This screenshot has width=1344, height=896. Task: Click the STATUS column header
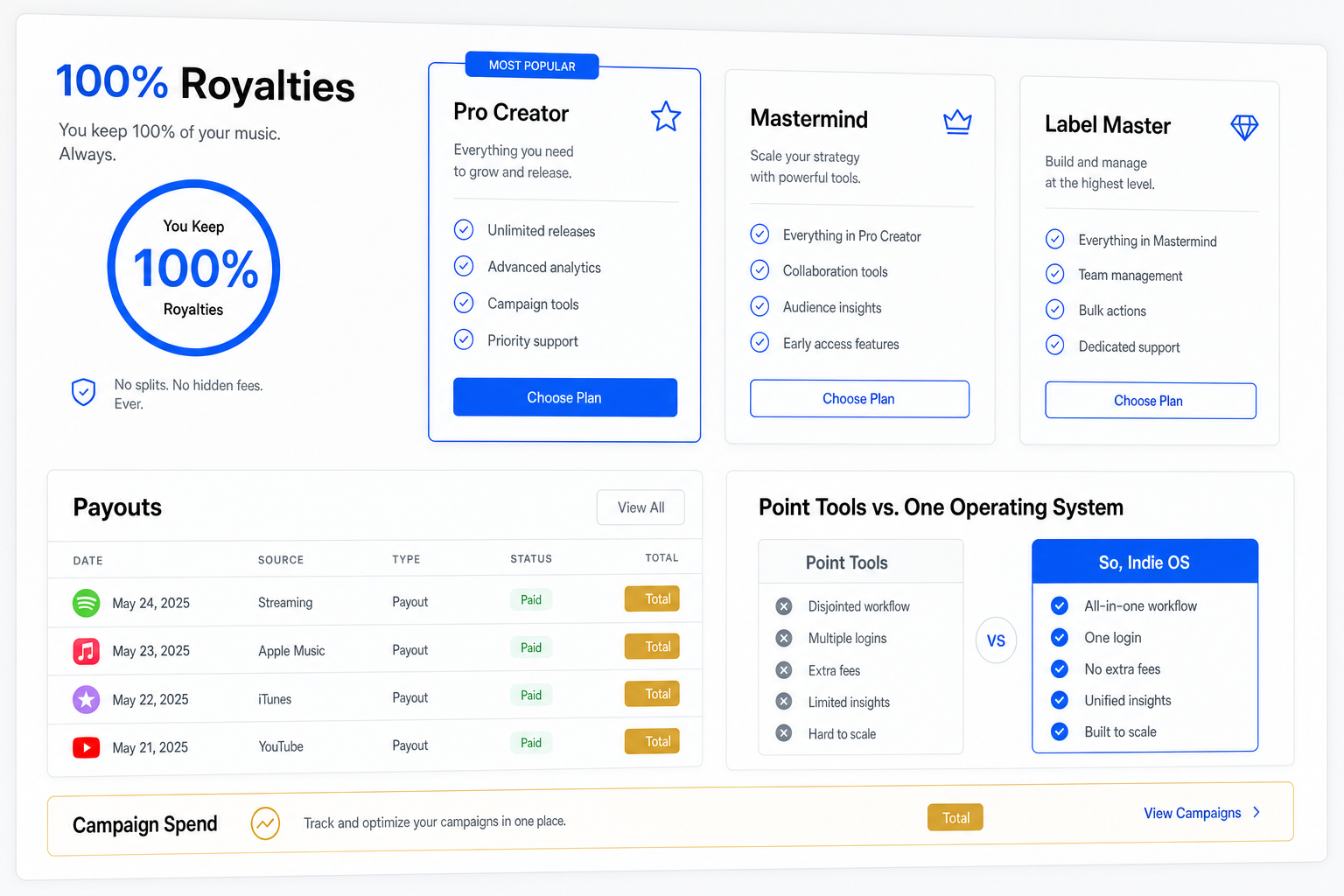click(531, 558)
